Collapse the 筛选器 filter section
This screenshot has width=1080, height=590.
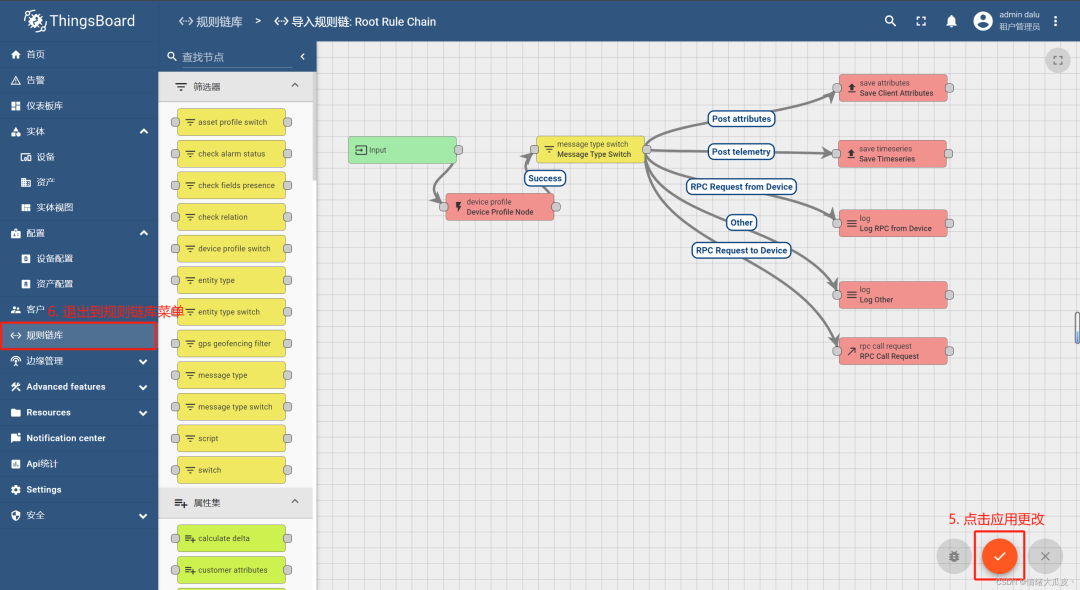pos(295,86)
